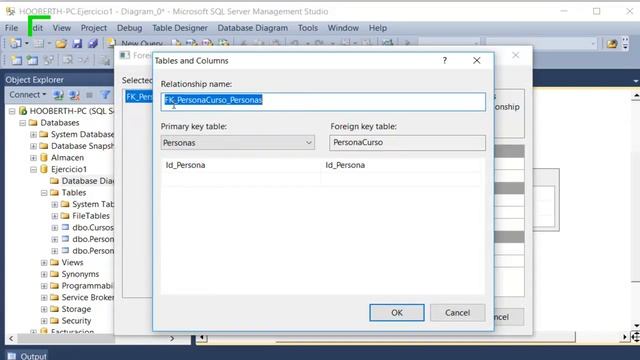Click the Relationship name text field
The image size is (640, 360).
(323, 102)
